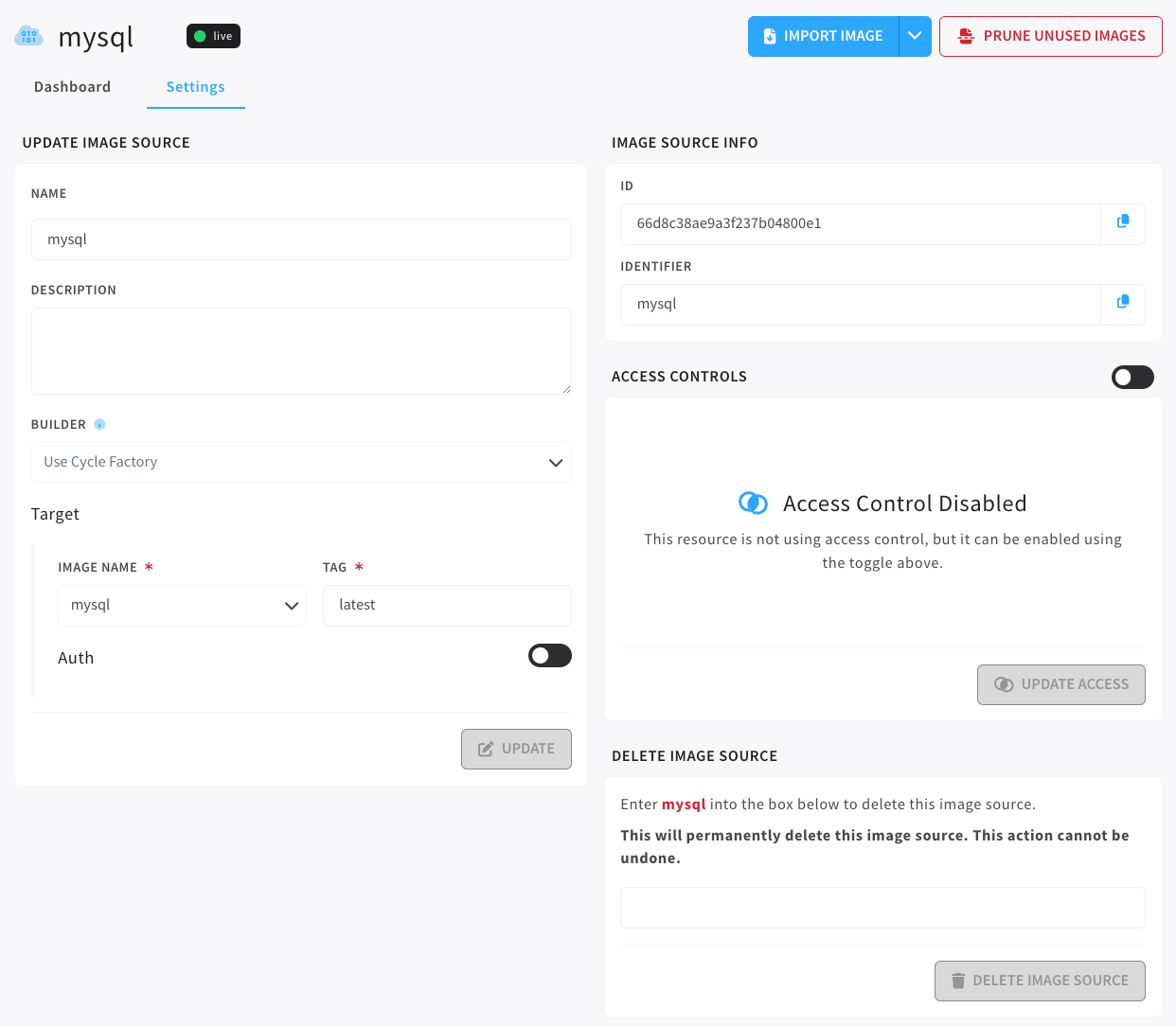Screen dimensions: 1176x1026
Task: Select the Settings tab
Action: pyautogui.click(x=196, y=87)
